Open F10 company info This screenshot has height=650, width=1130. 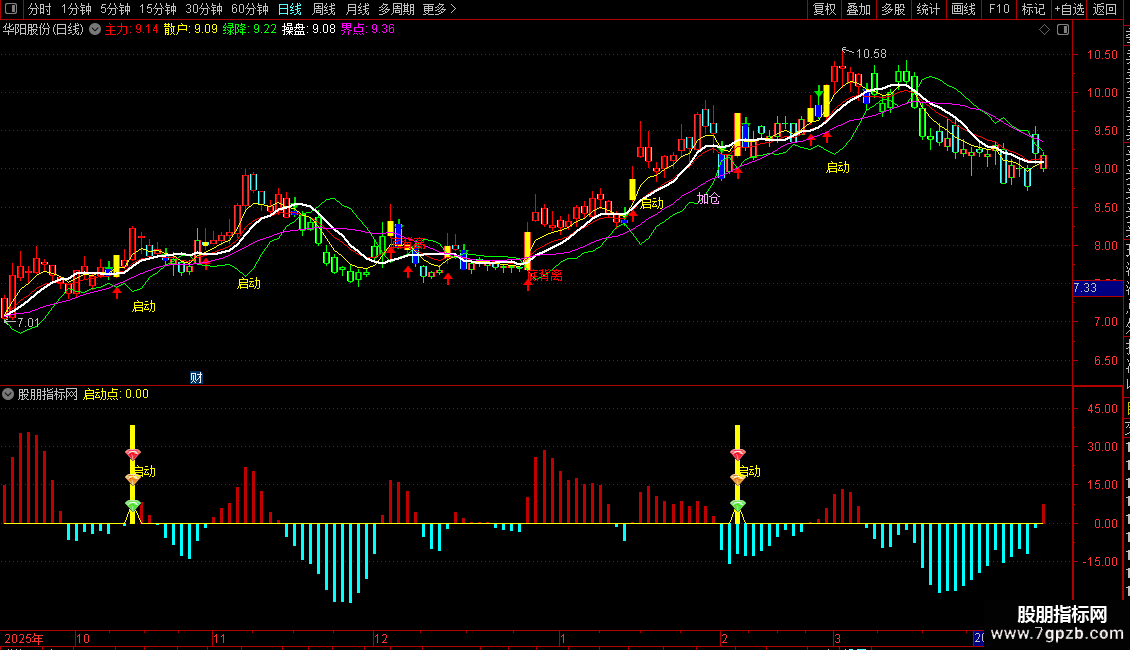coord(999,9)
